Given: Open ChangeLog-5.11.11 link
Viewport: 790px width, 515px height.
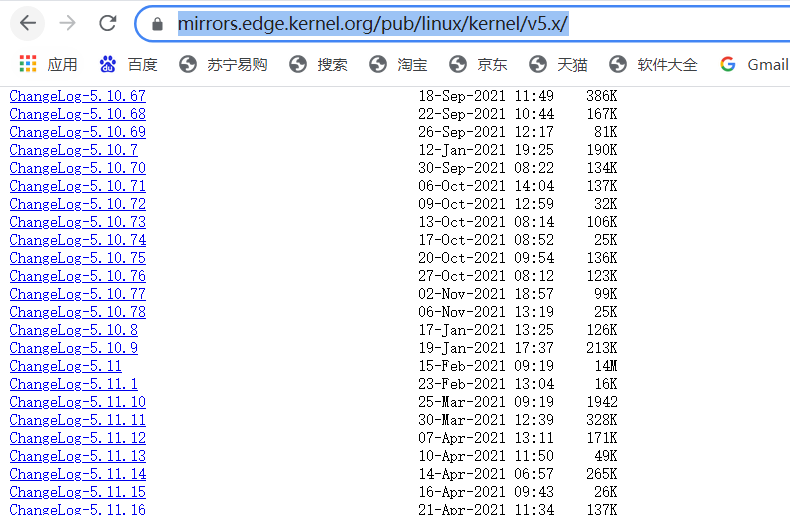Looking at the screenshot, I should [78, 420].
